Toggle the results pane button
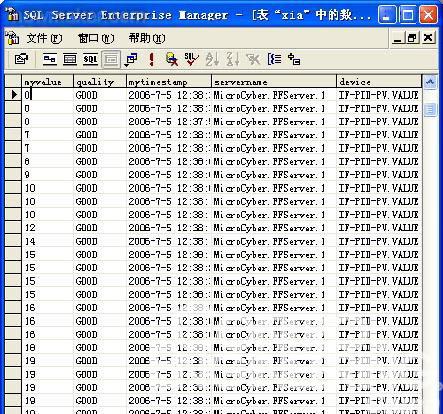The height and width of the screenshot is (414, 443). pos(111,59)
